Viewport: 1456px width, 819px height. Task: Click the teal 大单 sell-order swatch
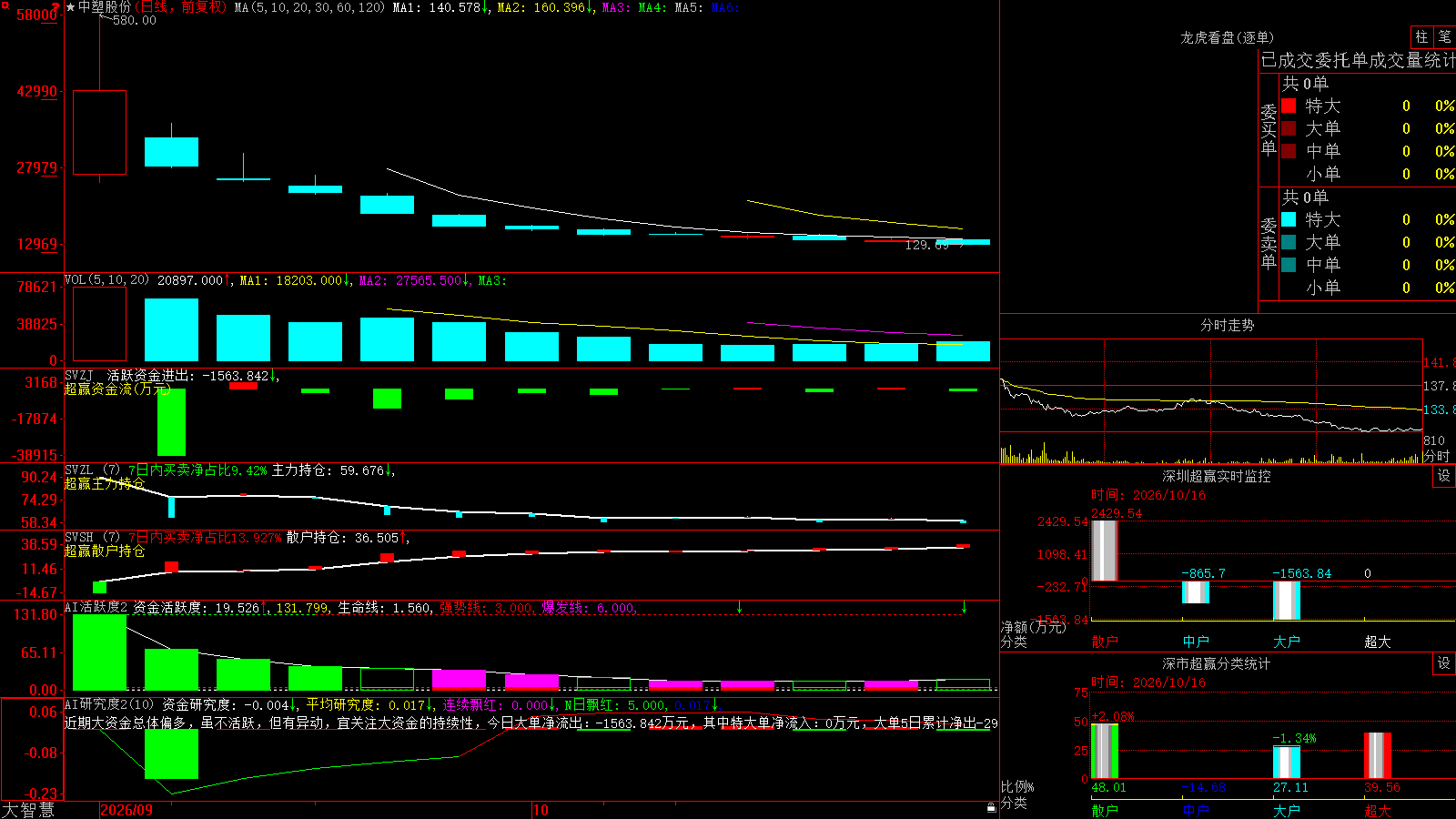(1289, 242)
